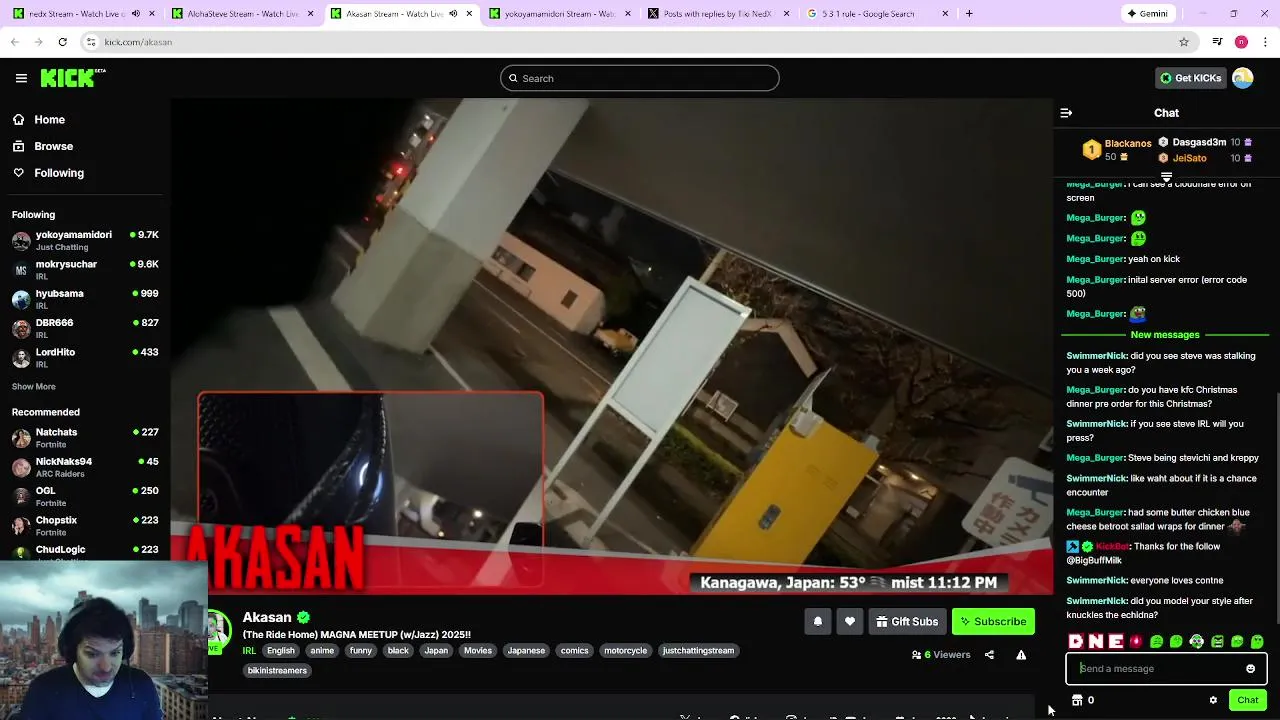This screenshot has height=720, width=1280.
Task: Click the channel shop points icon
Action: coord(1078,700)
